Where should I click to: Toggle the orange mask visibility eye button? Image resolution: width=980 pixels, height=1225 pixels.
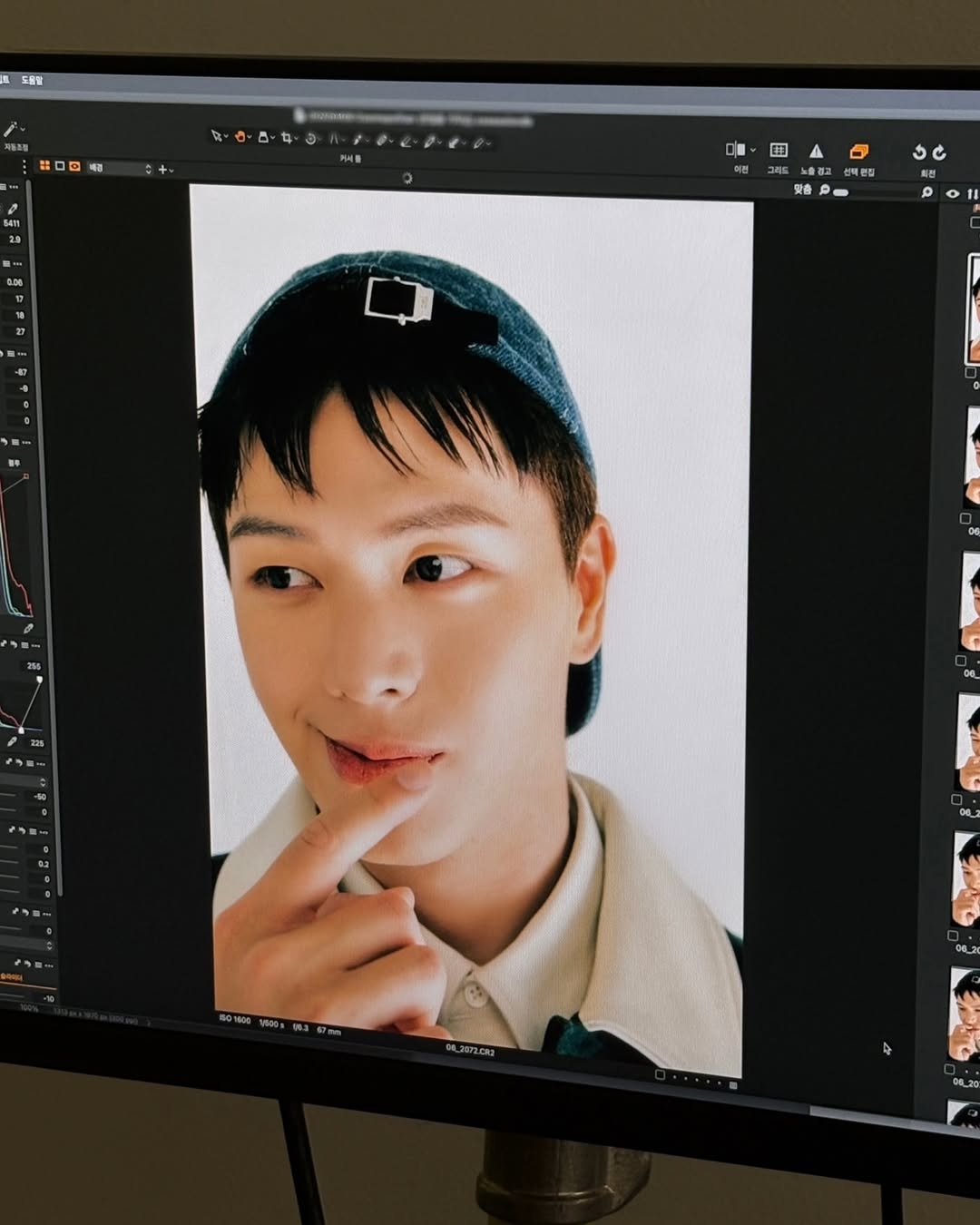(74, 166)
